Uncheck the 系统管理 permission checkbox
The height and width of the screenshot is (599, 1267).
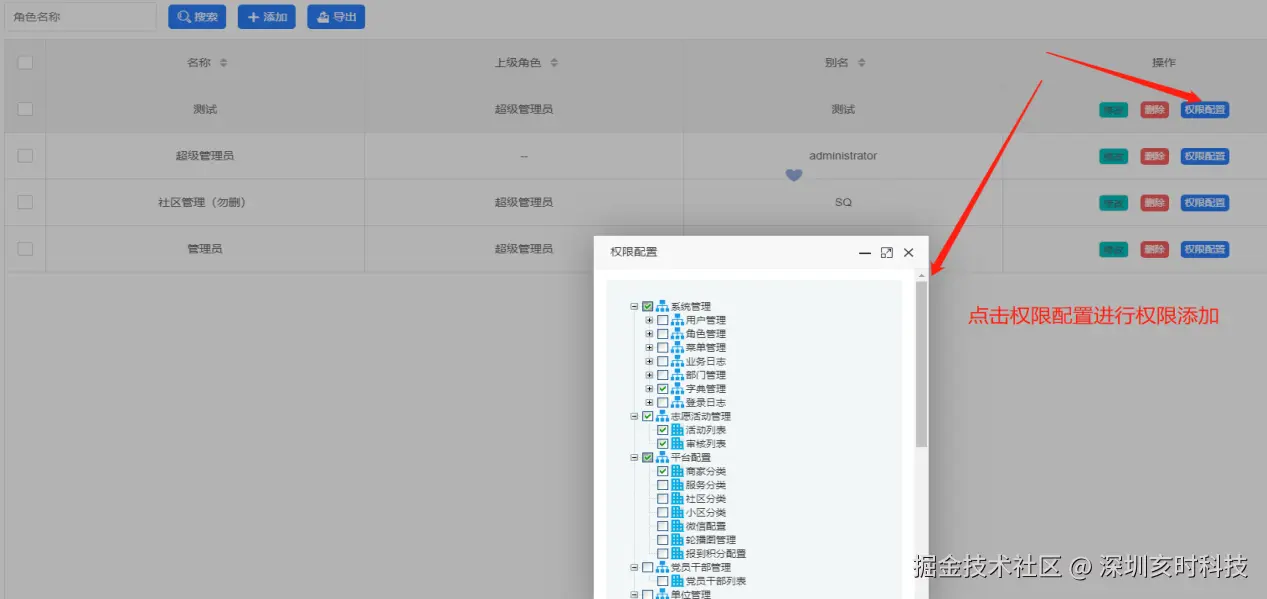pos(648,306)
